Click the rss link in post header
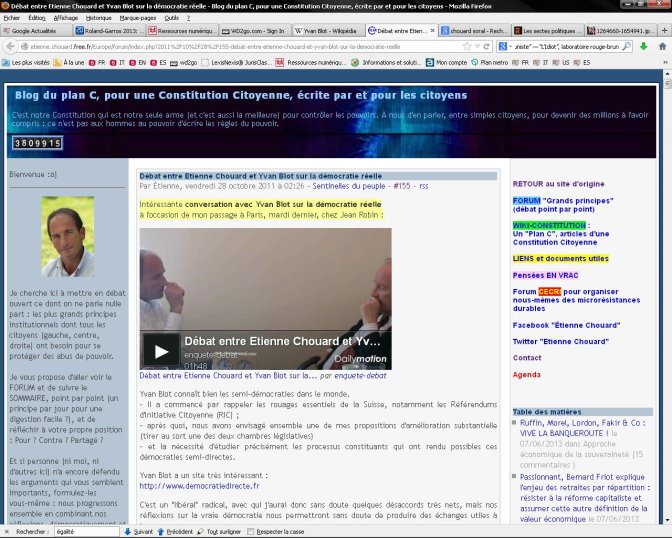Screen dimensions: 672x538 (x=423, y=186)
